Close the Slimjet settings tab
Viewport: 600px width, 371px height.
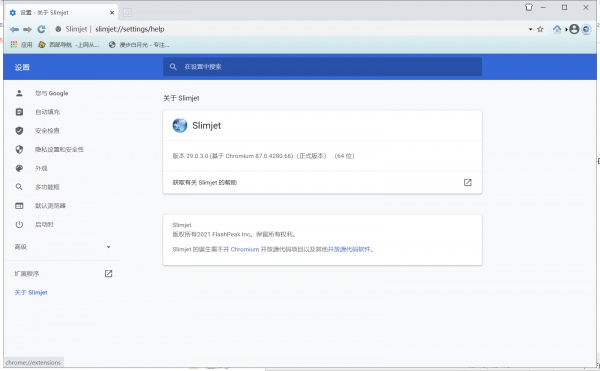(112, 13)
